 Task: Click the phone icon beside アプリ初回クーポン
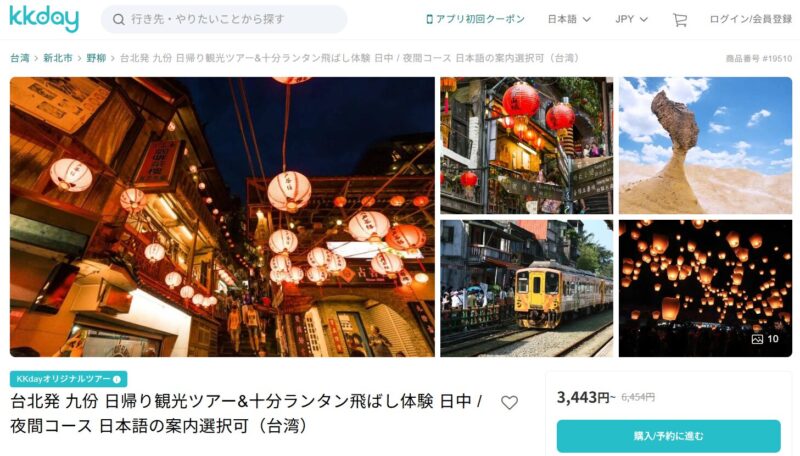(x=430, y=19)
